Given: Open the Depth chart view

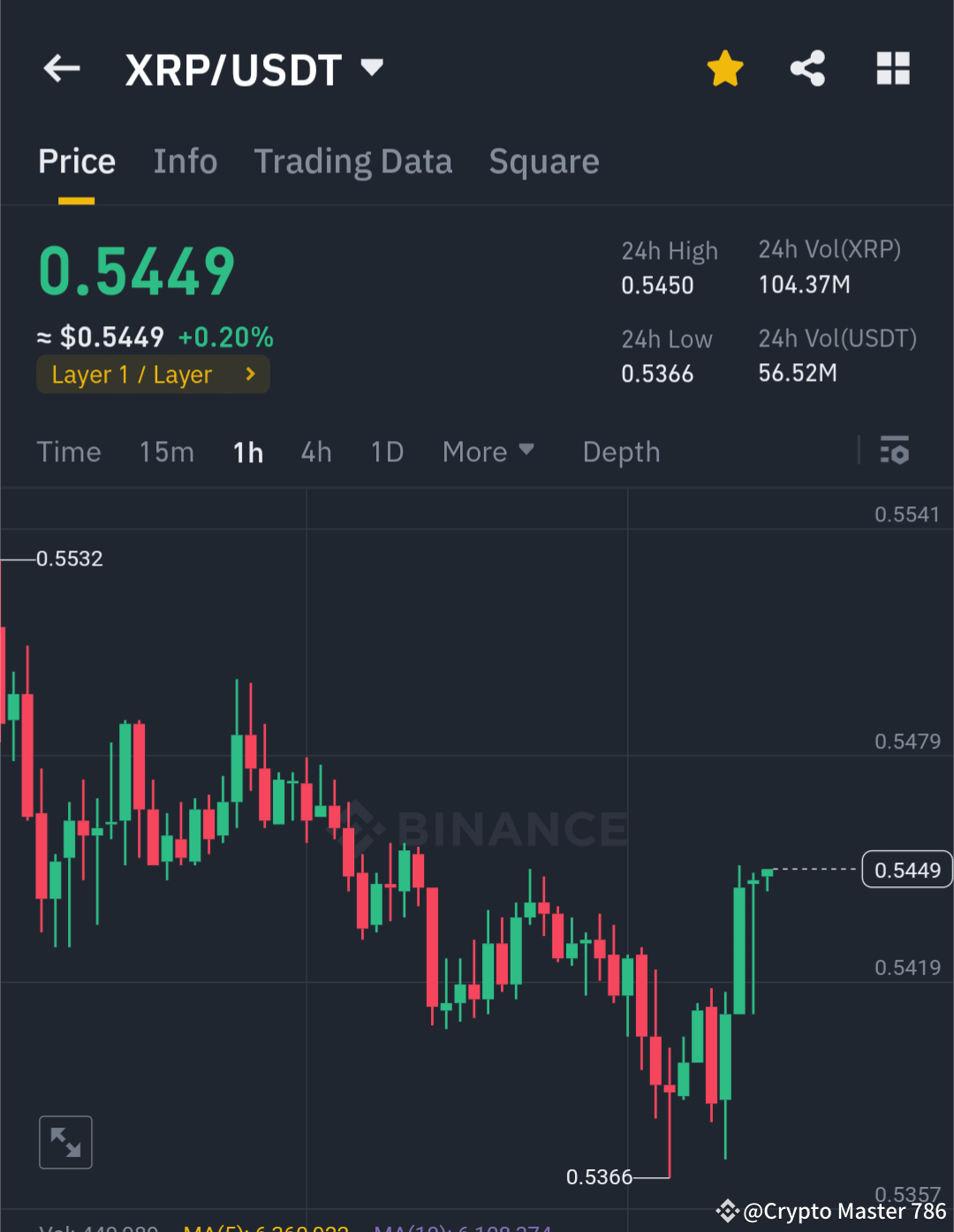Looking at the screenshot, I should [x=621, y=452].
